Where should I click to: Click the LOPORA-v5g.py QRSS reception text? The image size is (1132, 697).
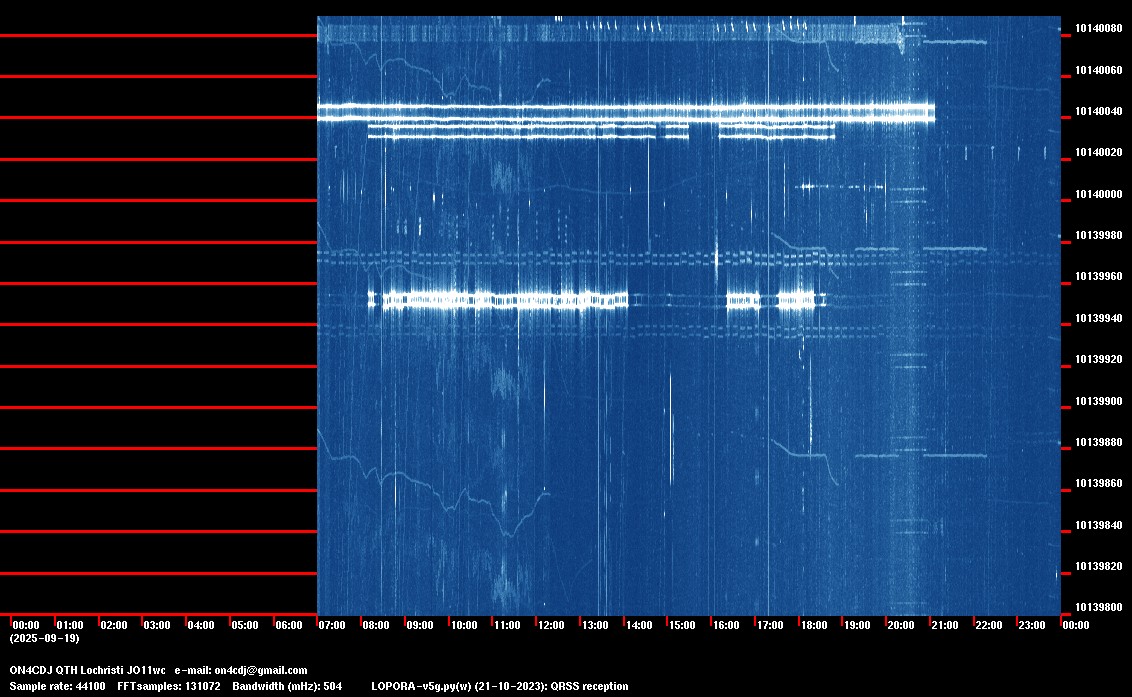500,686
